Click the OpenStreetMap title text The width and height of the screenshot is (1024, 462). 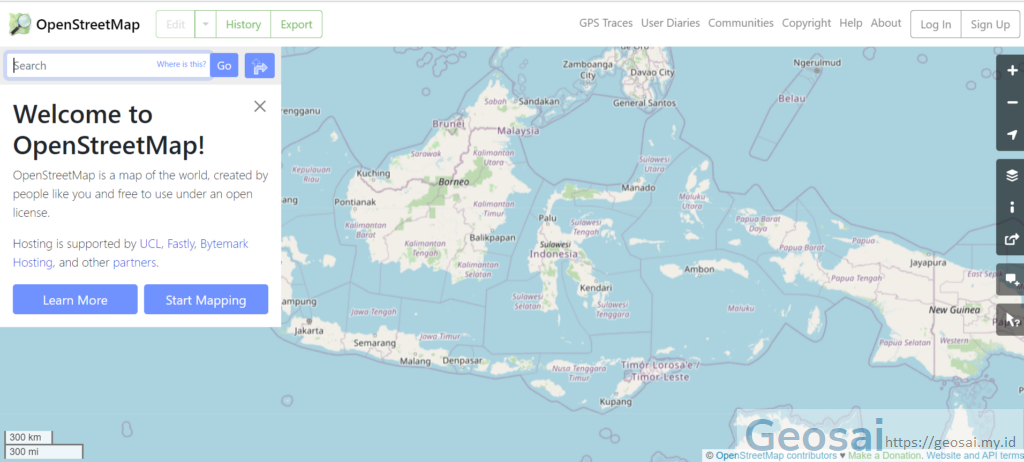click(x=88, y=25)
